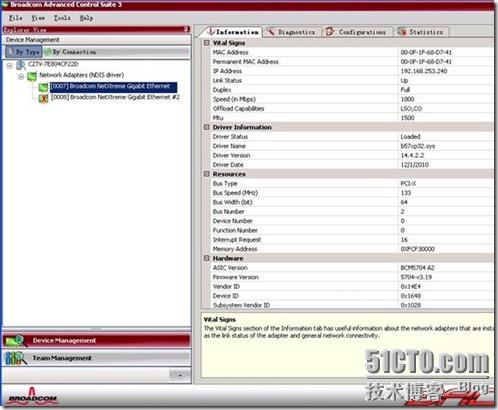This screenshot has width=498, height=410.
Task: Click the Vendor ID row
Action: point(353,286)
